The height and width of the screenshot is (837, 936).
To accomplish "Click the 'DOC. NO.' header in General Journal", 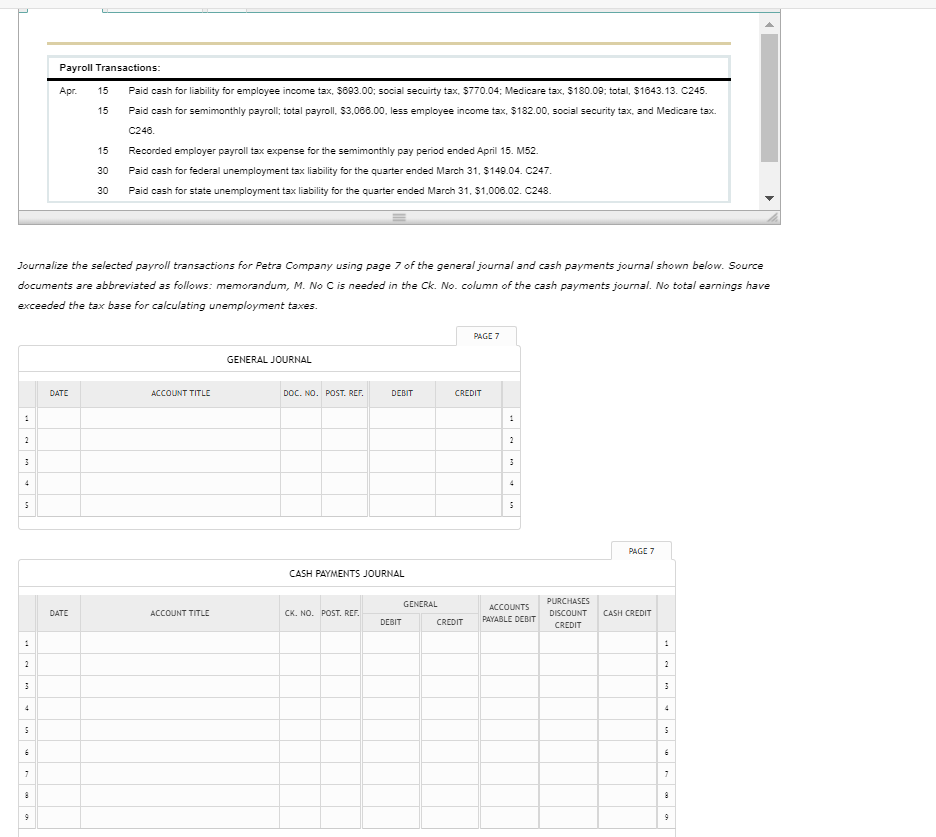I will coord(300,393).
